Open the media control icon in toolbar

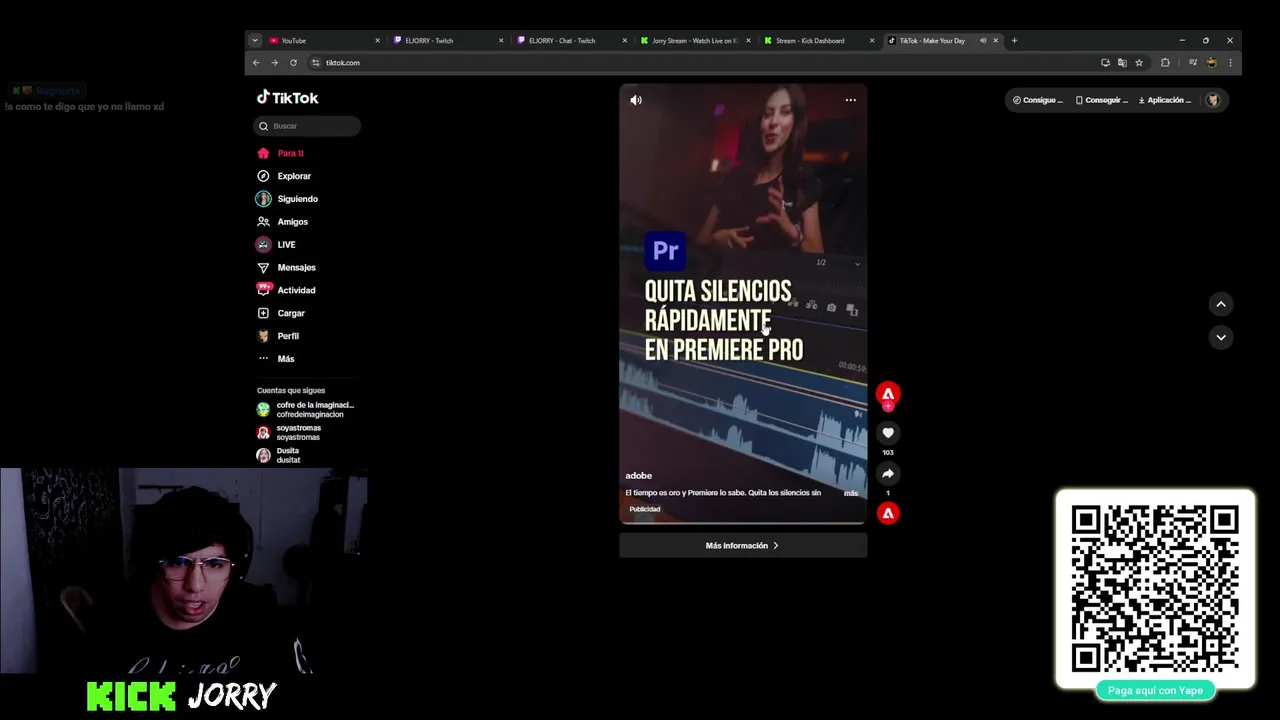pyautogui.click(x=1193, y=63)
